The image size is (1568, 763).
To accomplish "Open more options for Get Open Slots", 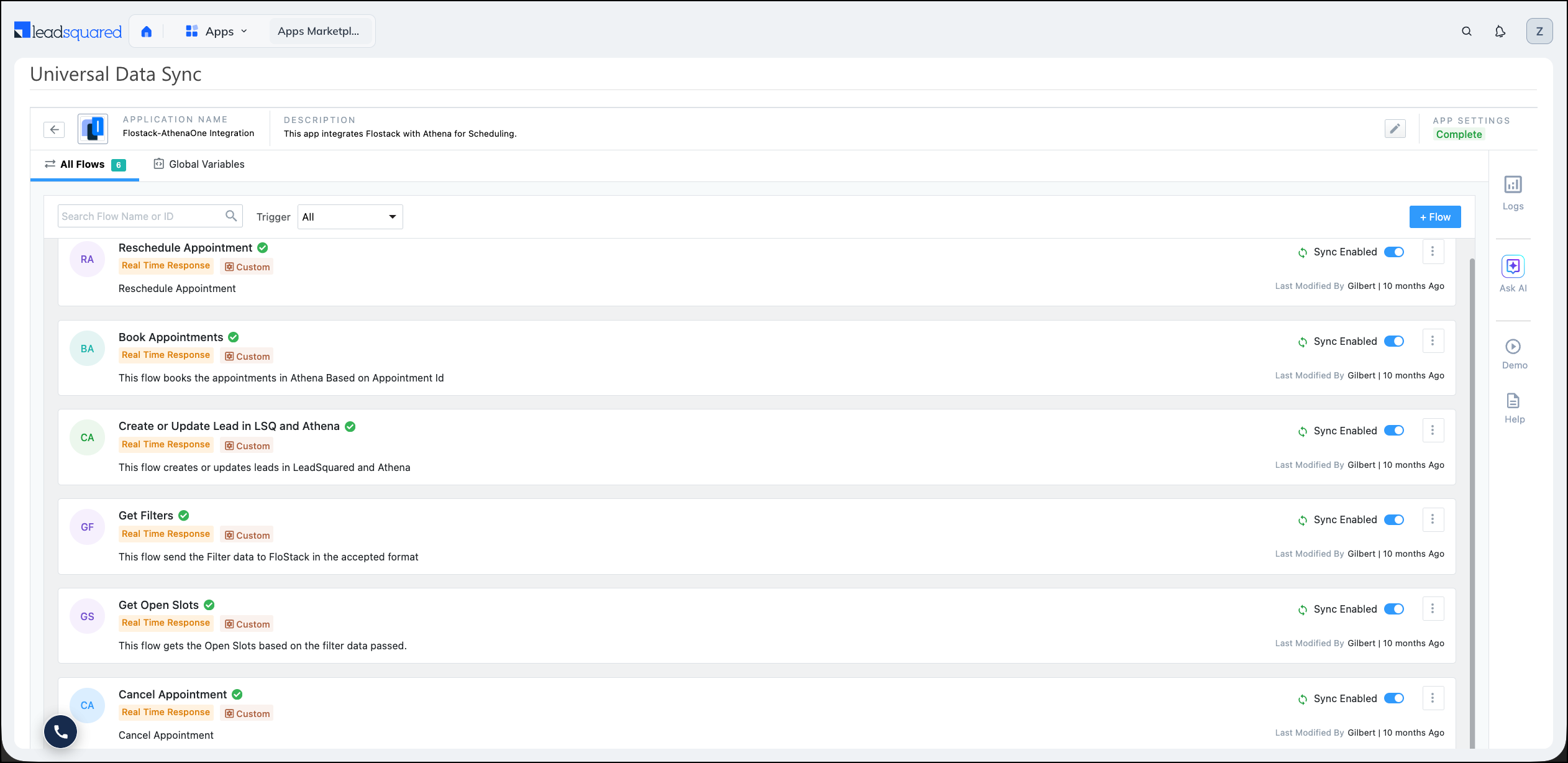I will [x=1433, y=609].
